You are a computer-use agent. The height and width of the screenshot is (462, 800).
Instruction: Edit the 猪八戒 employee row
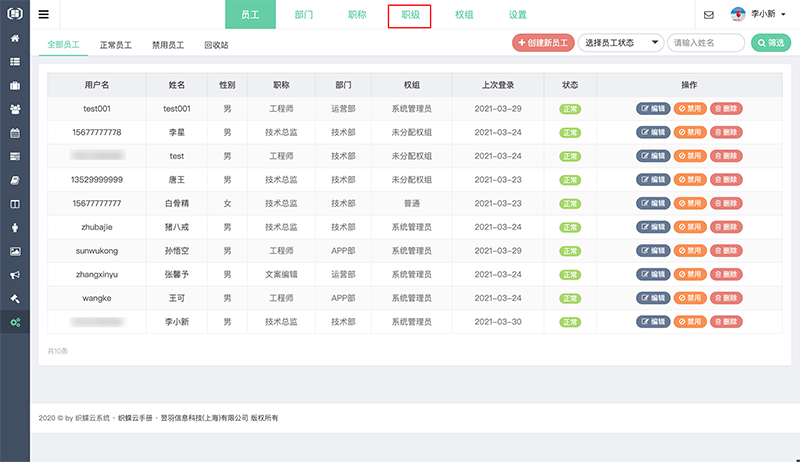click(653, 227)
